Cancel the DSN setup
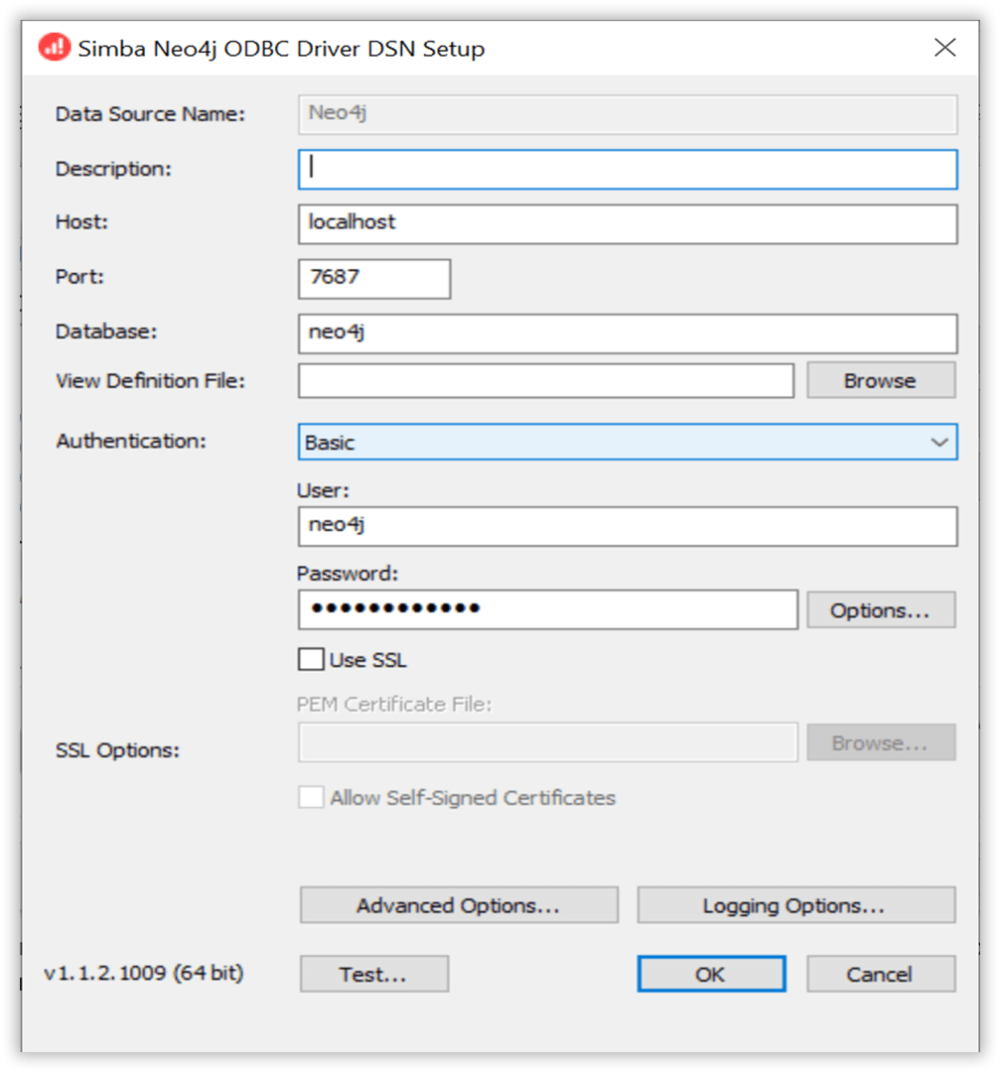 coord(880,973)
